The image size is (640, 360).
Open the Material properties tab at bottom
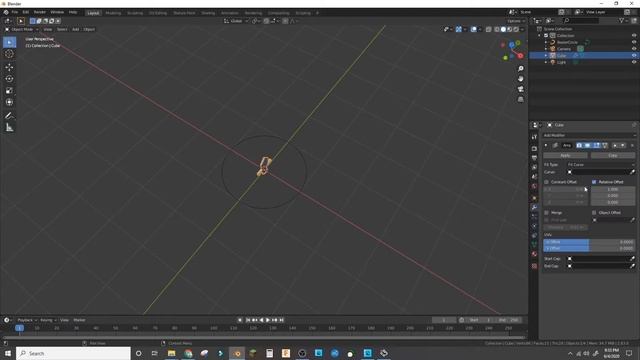(534, 254)
